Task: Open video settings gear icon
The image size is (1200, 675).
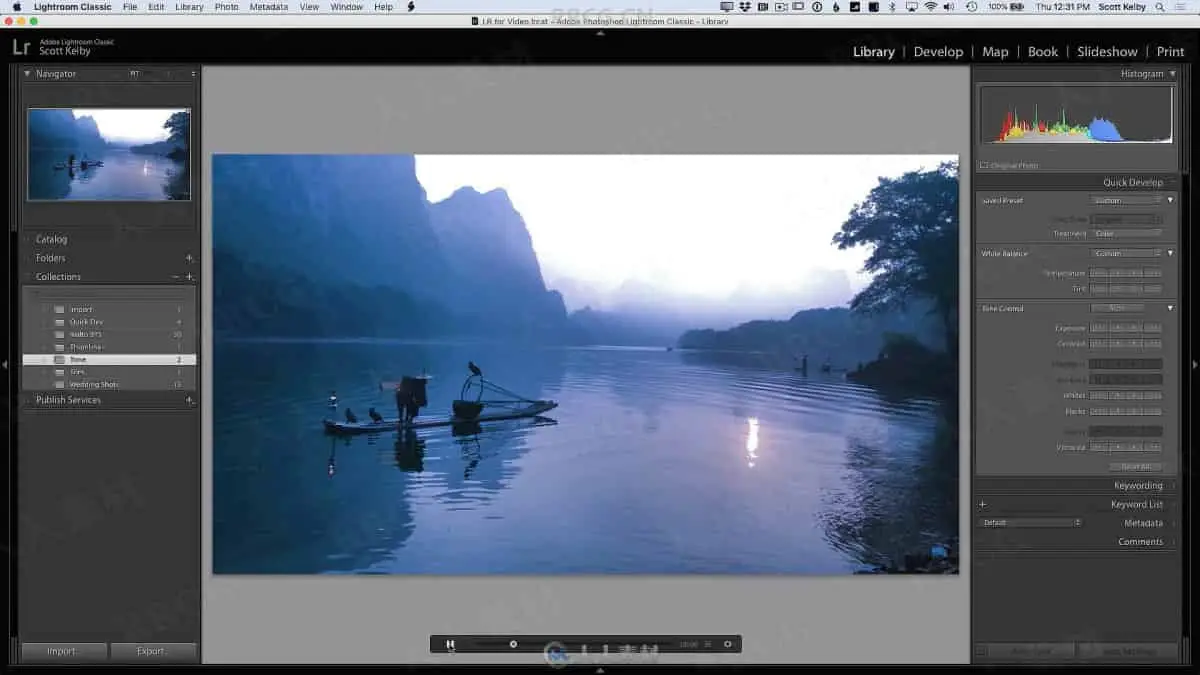Action: (x=728, y=644)
